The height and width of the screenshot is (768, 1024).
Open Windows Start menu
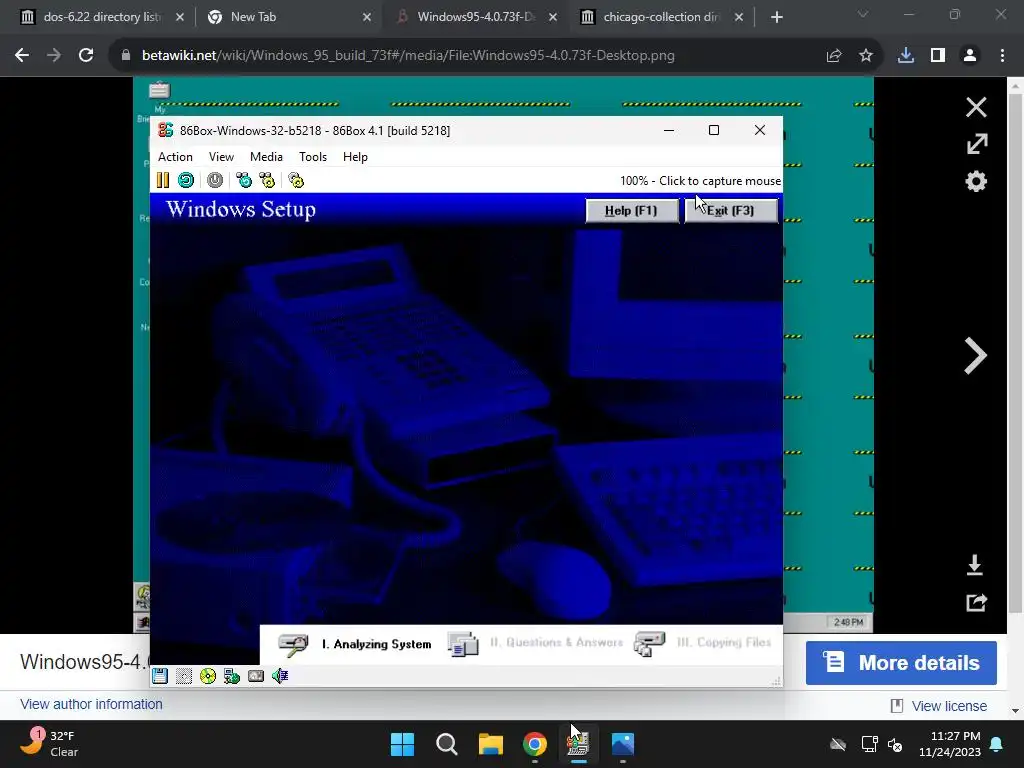click(402, 744)
